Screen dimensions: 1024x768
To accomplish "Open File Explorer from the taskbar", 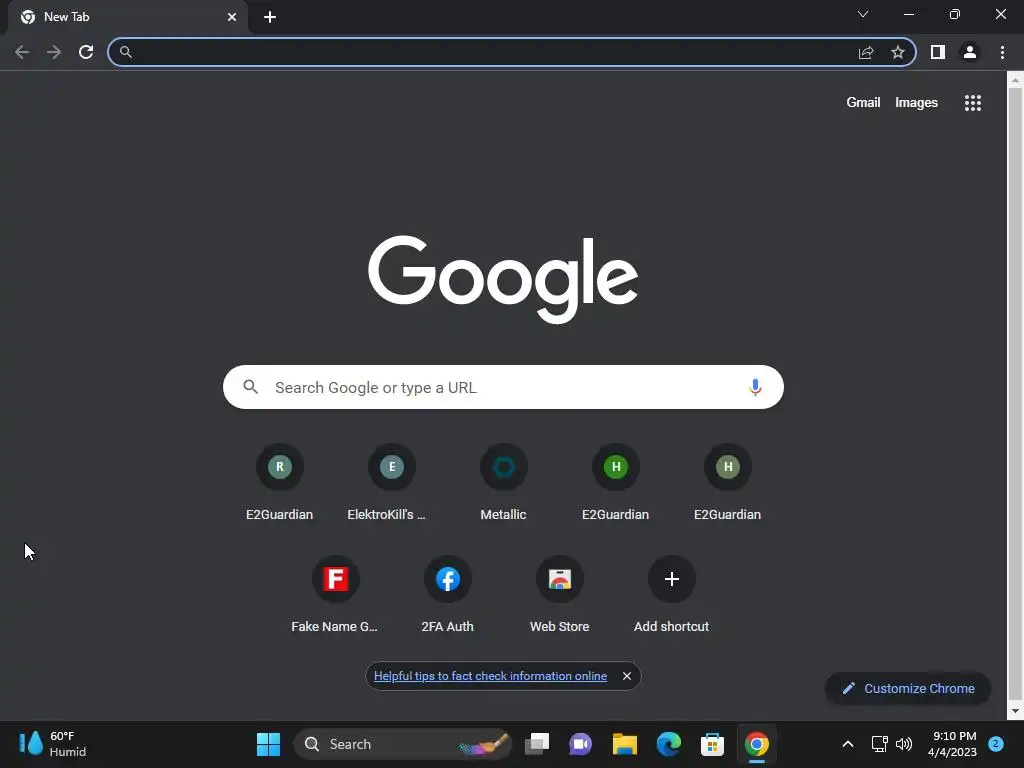I will click(x=624, y=744).
